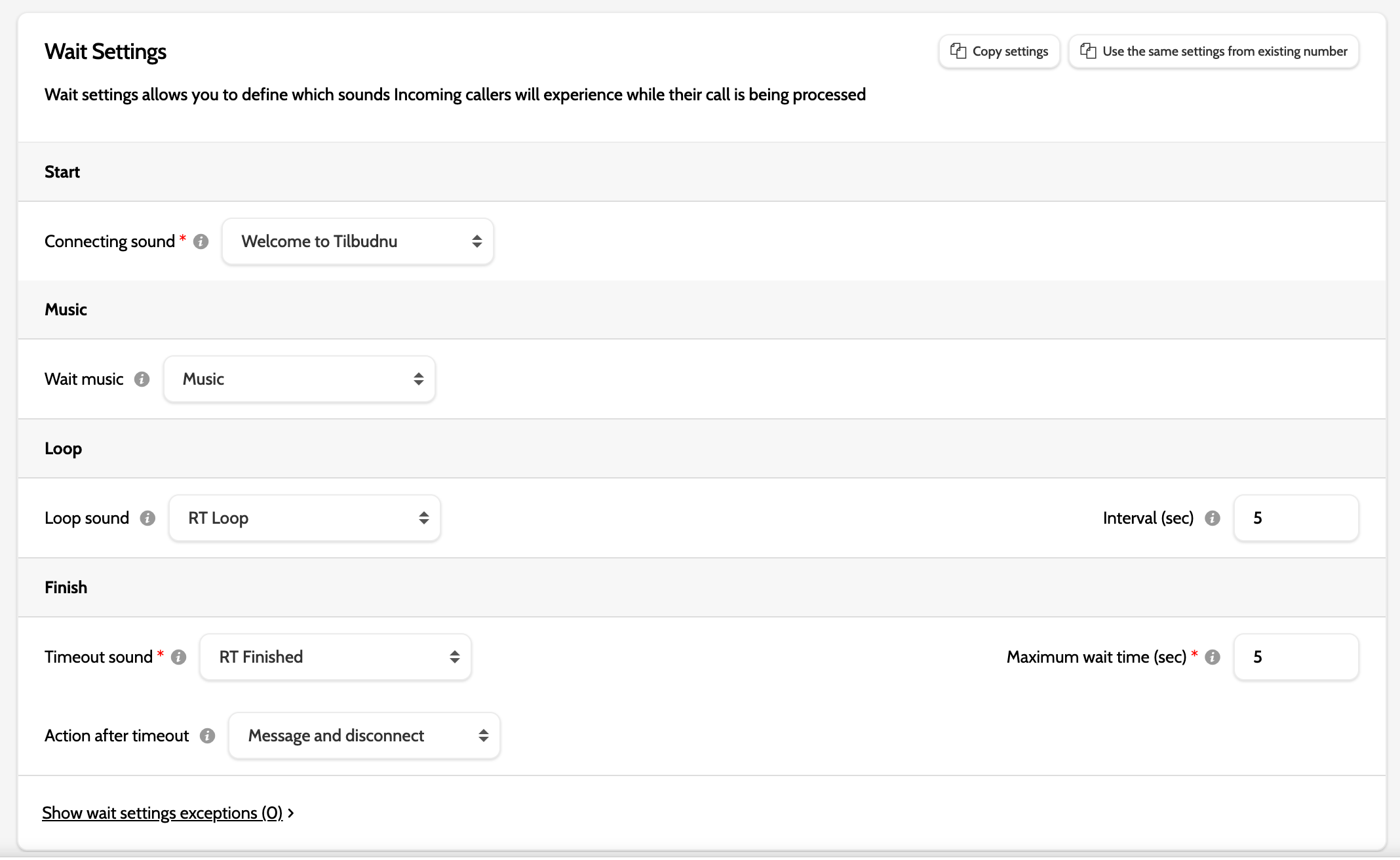
Task: Open the Wait music dropdown
Action: pyautogui.click(x=299, y=380)
